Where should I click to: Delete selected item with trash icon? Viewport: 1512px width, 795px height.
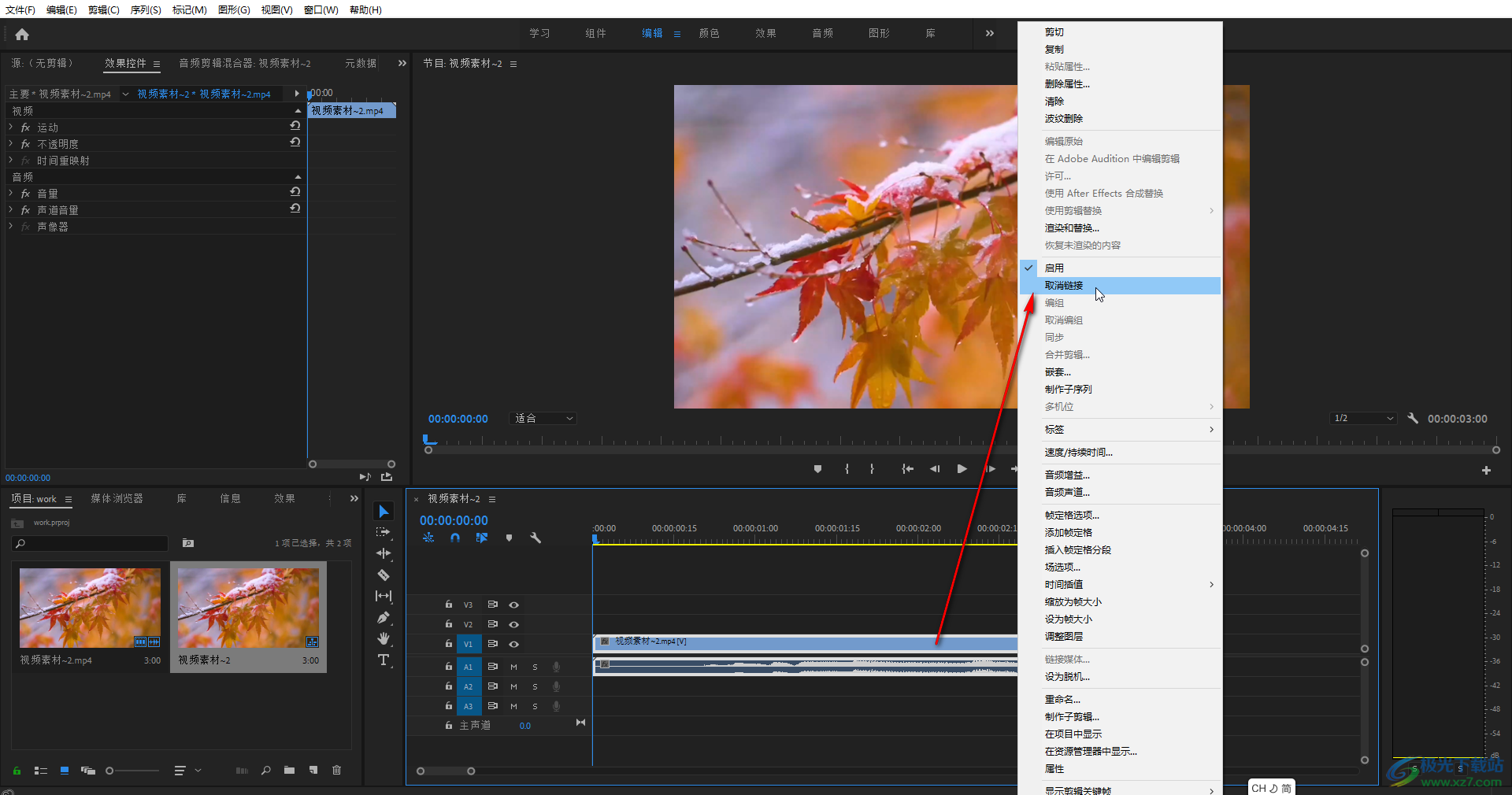[x=336, y=771]
